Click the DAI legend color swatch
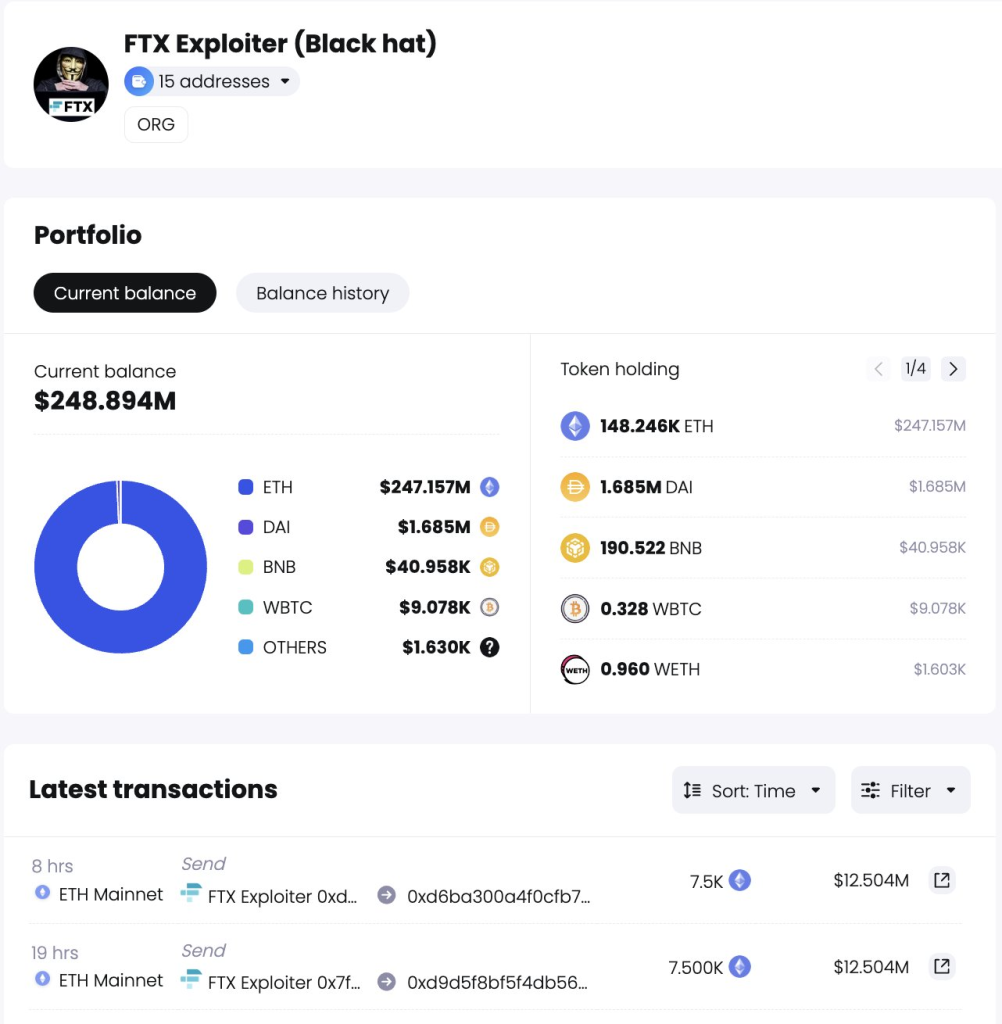The image size is (1002, 1024). [246, 527]
